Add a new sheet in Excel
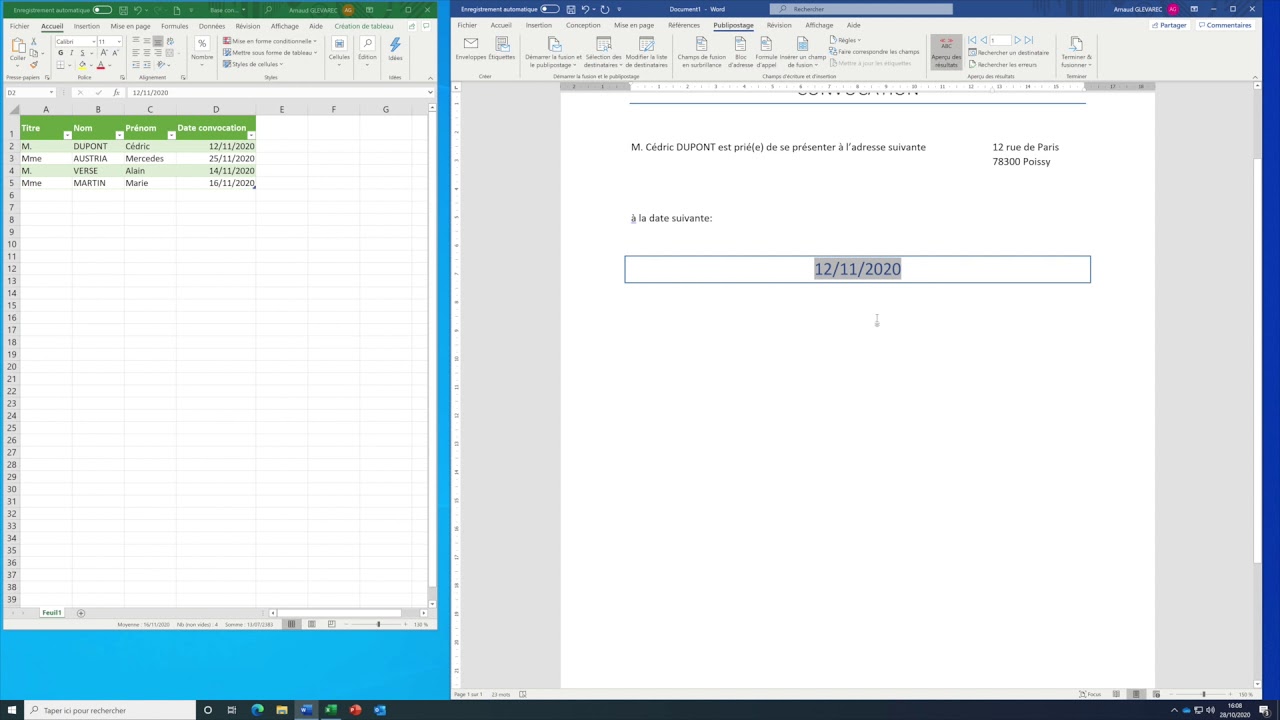Image resolution: width=1280 pixels, height=720 pixels. 81,613
